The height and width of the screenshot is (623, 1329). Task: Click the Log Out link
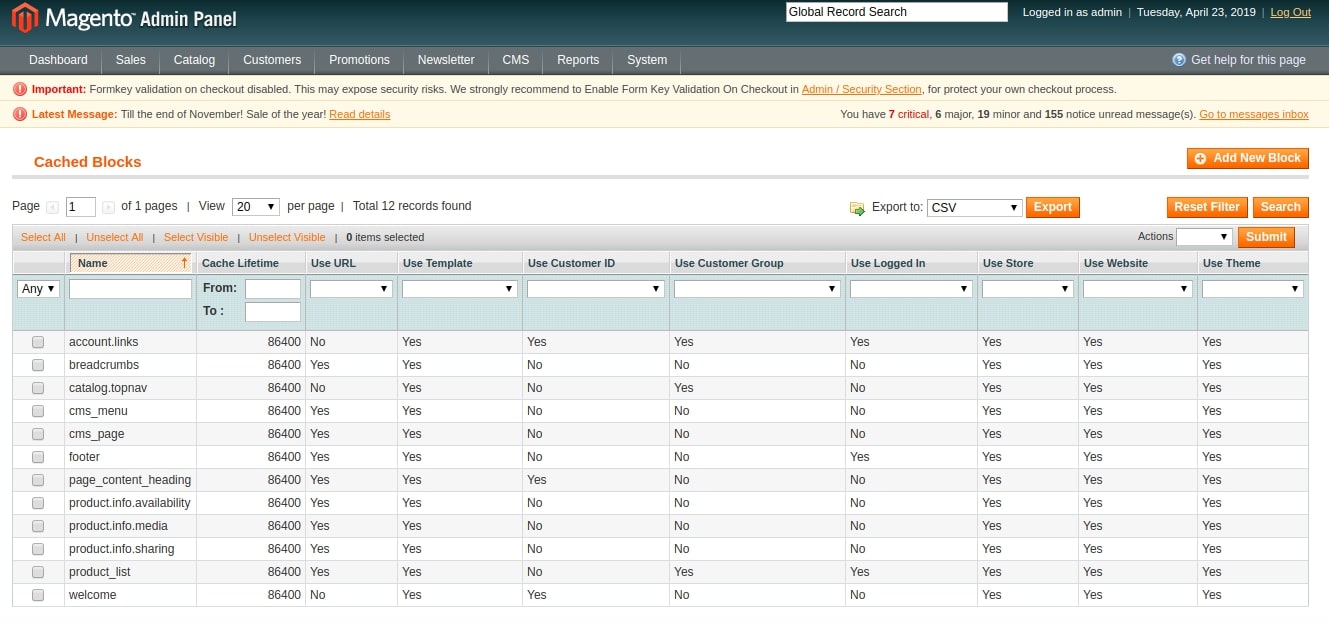click(x=1290, y=12)
